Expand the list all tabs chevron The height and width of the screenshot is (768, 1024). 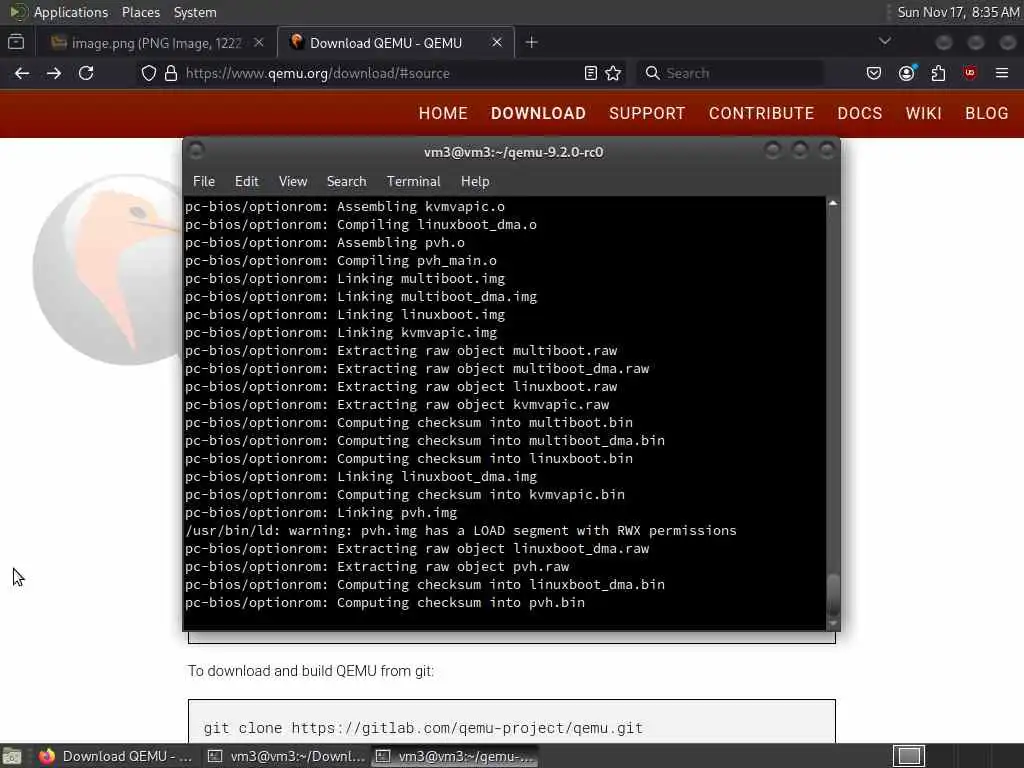tap(885, 41)
